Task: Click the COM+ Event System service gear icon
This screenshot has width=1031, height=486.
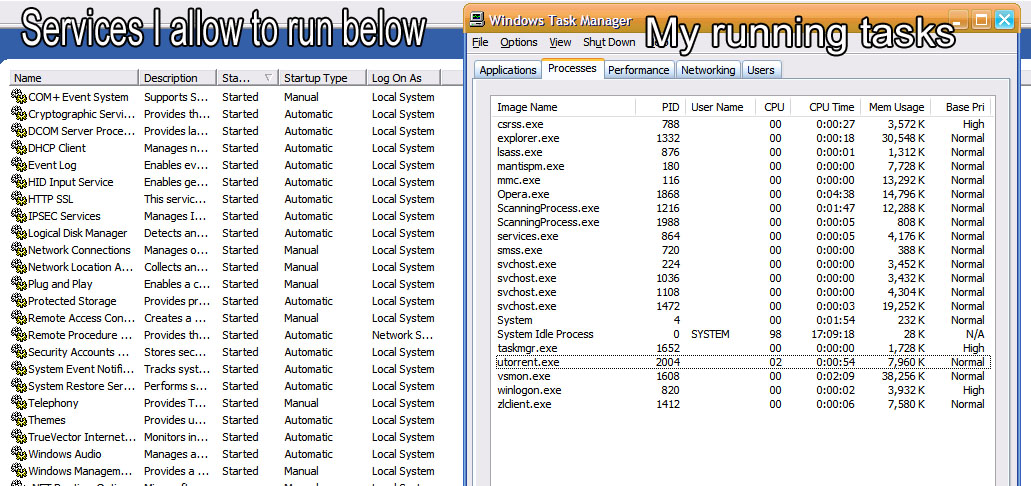Action: coord(18,97)
